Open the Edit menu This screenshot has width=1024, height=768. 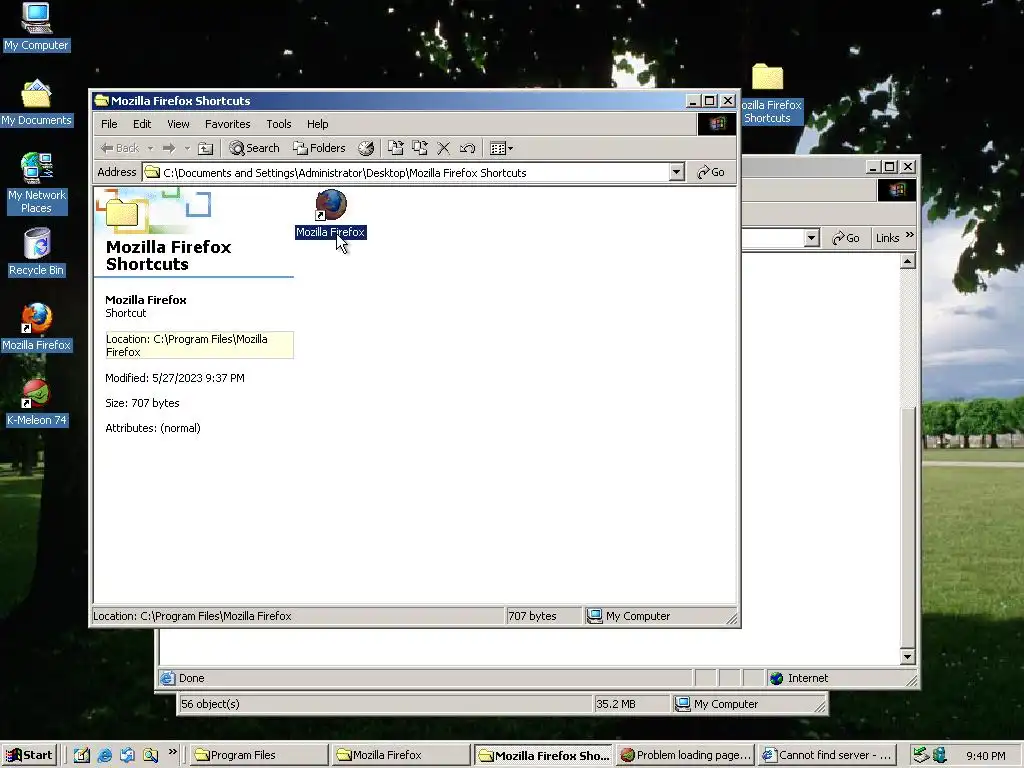pyautogui.click(x=142, y=124)
